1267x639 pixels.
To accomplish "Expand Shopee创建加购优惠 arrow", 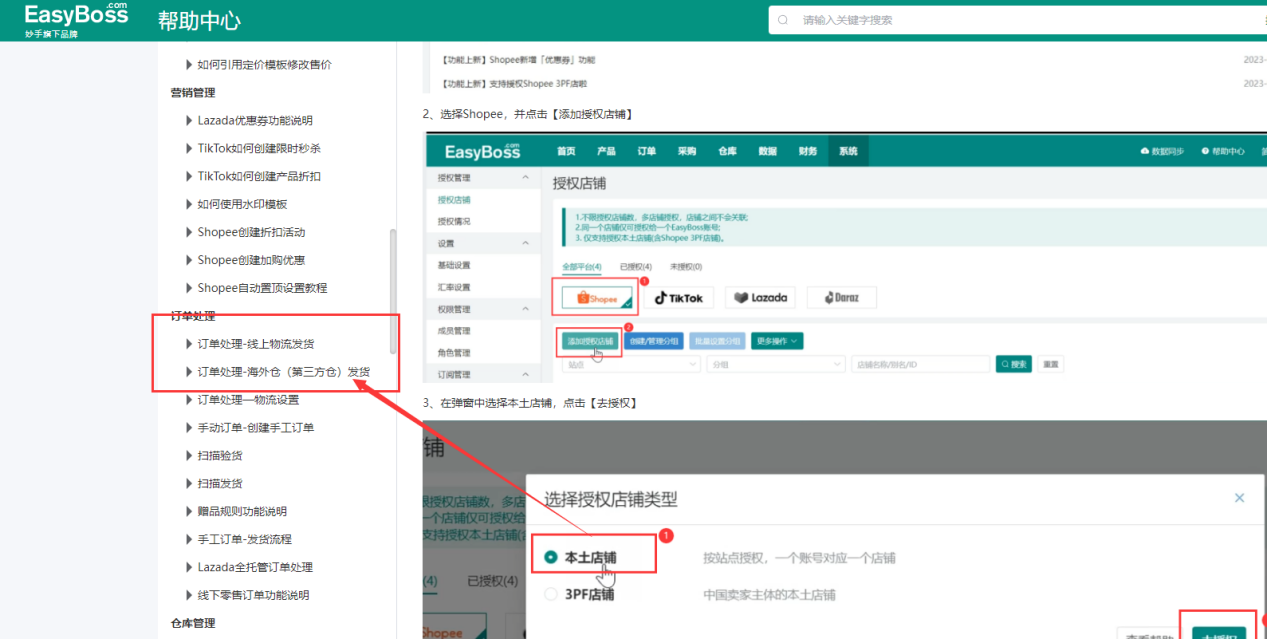I will [189, 260].
